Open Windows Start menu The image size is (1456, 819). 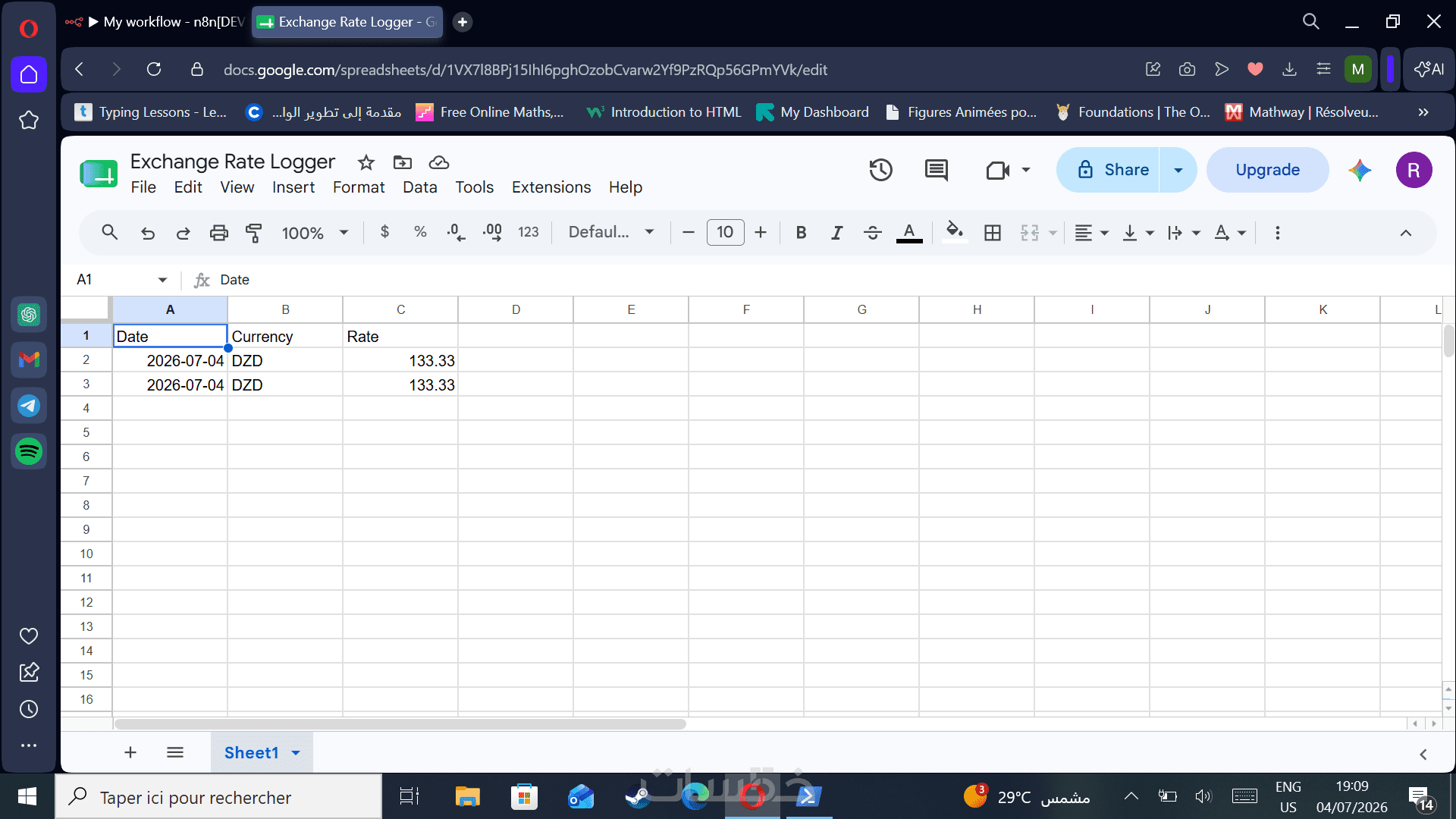tap(27, 796)
